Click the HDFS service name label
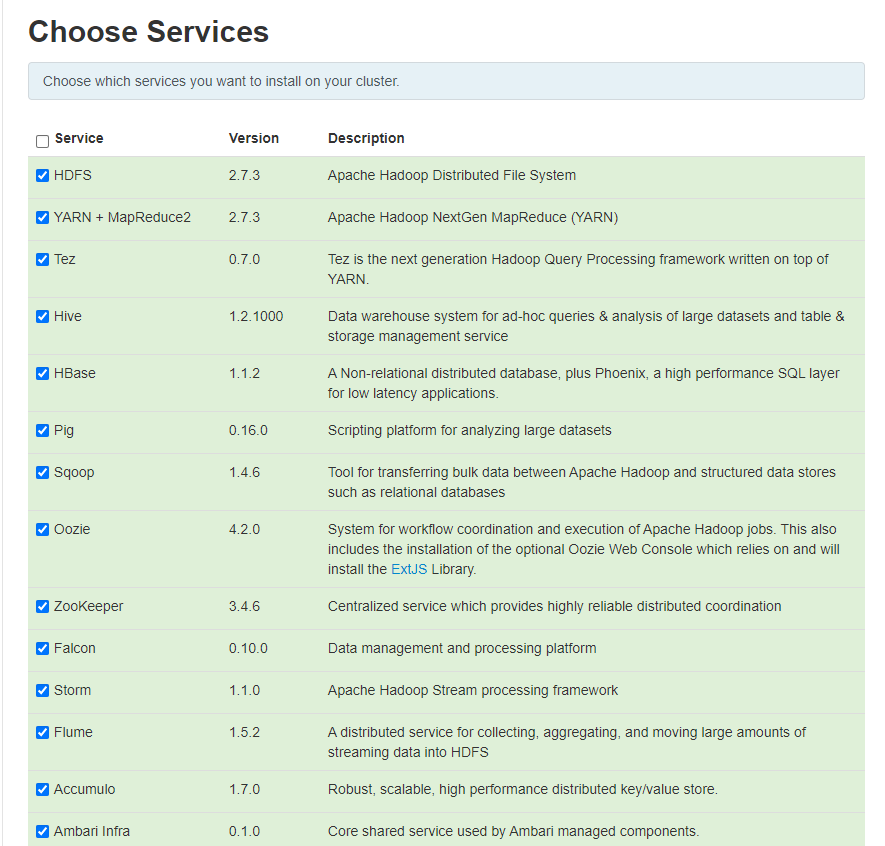This screenshot has height=846, width=885. click(73, 175)
